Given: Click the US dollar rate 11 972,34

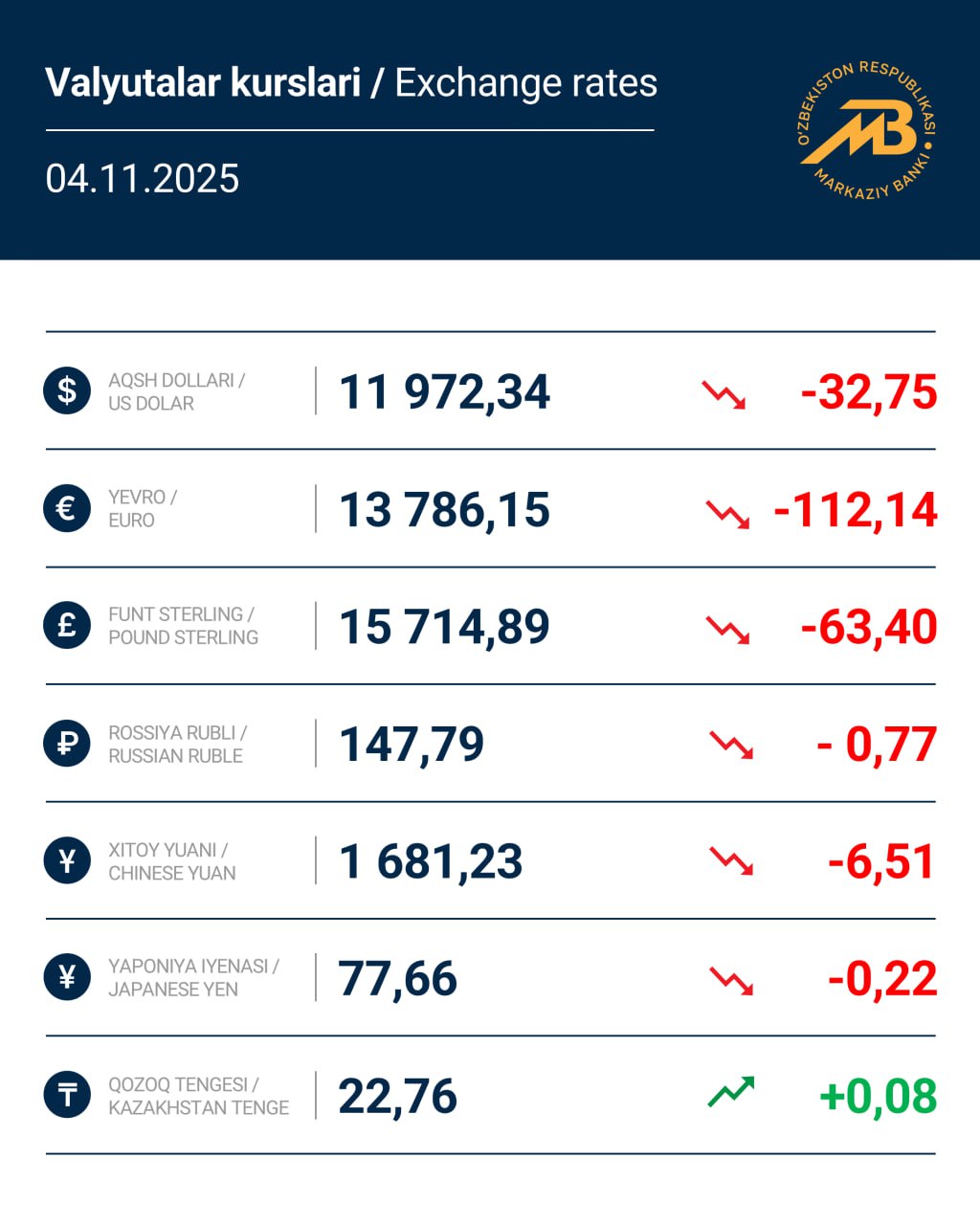Looking at the screenshot, I should pyautogui.click(x=445, y=392).
